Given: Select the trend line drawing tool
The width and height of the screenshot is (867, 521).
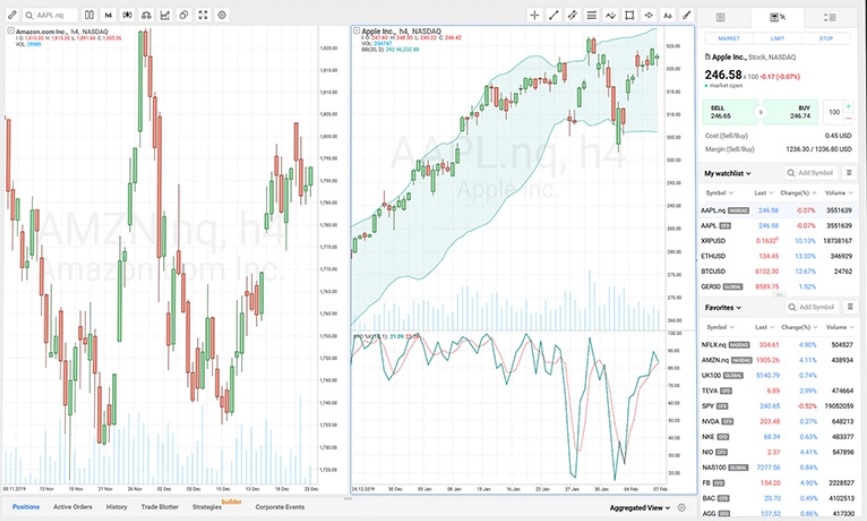Looking at the screenshot, I should (x=553, y=15).
